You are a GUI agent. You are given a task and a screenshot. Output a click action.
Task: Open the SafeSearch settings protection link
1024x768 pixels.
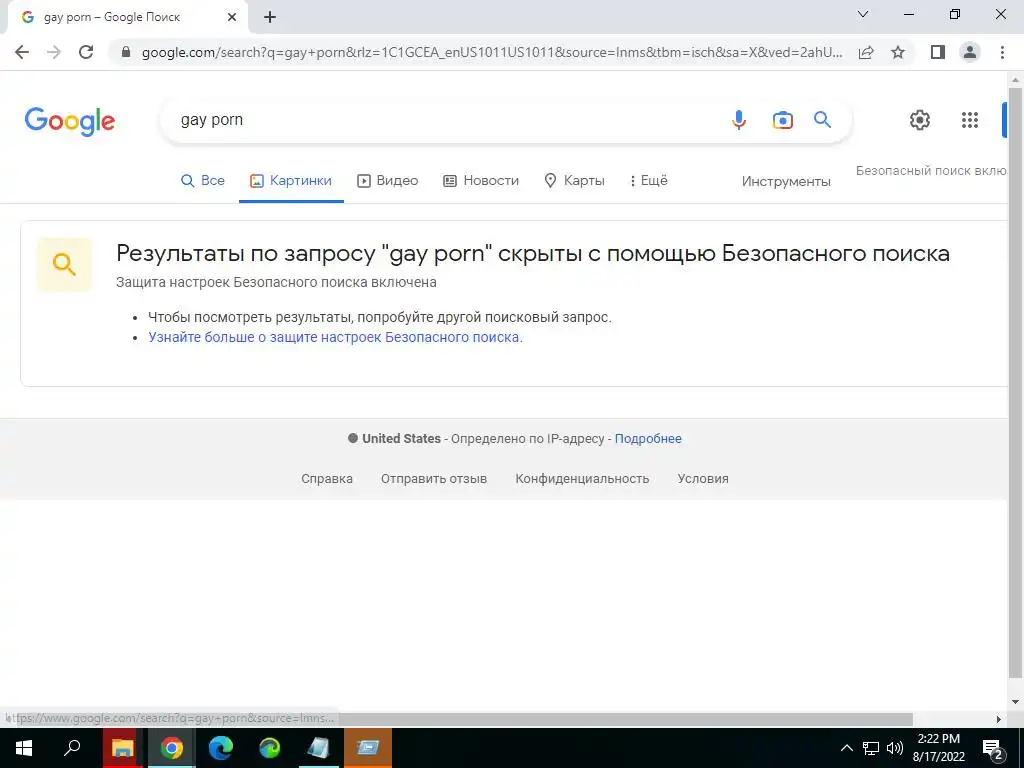[335, 337]
